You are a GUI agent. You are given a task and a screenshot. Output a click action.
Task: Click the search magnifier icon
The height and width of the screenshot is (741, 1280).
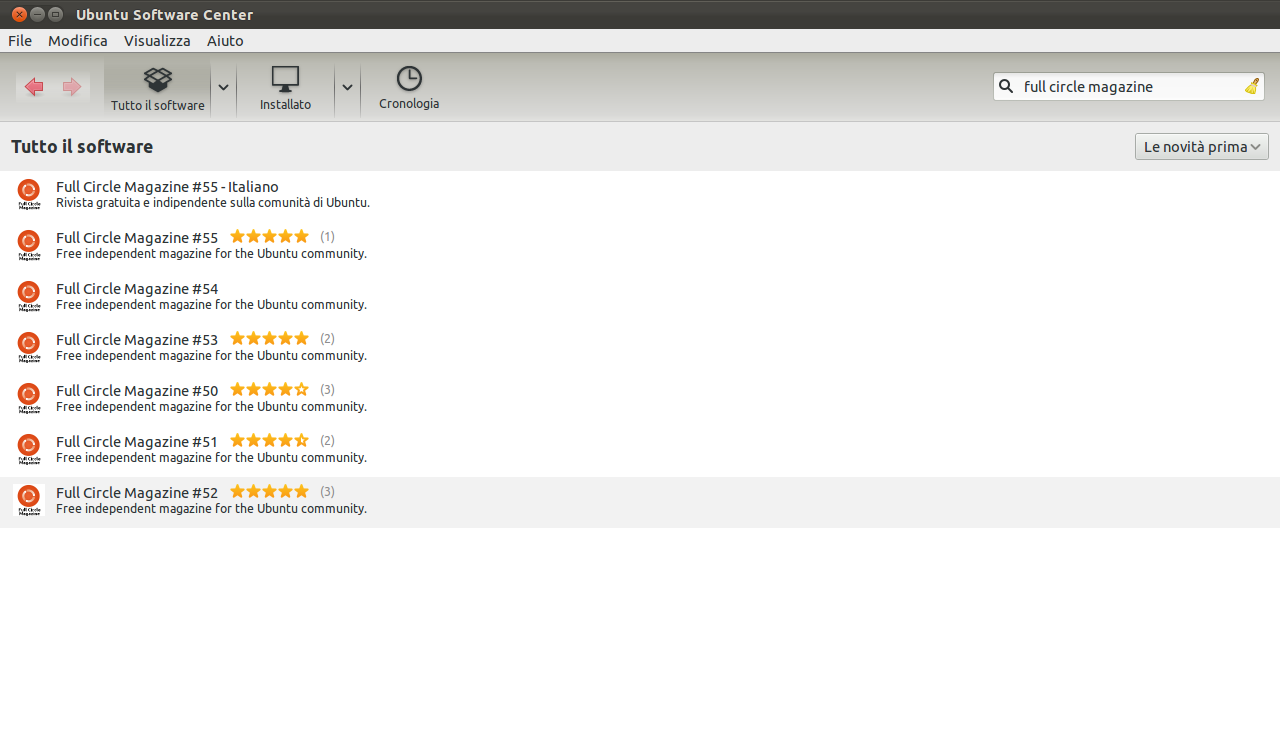point(1007,87)
